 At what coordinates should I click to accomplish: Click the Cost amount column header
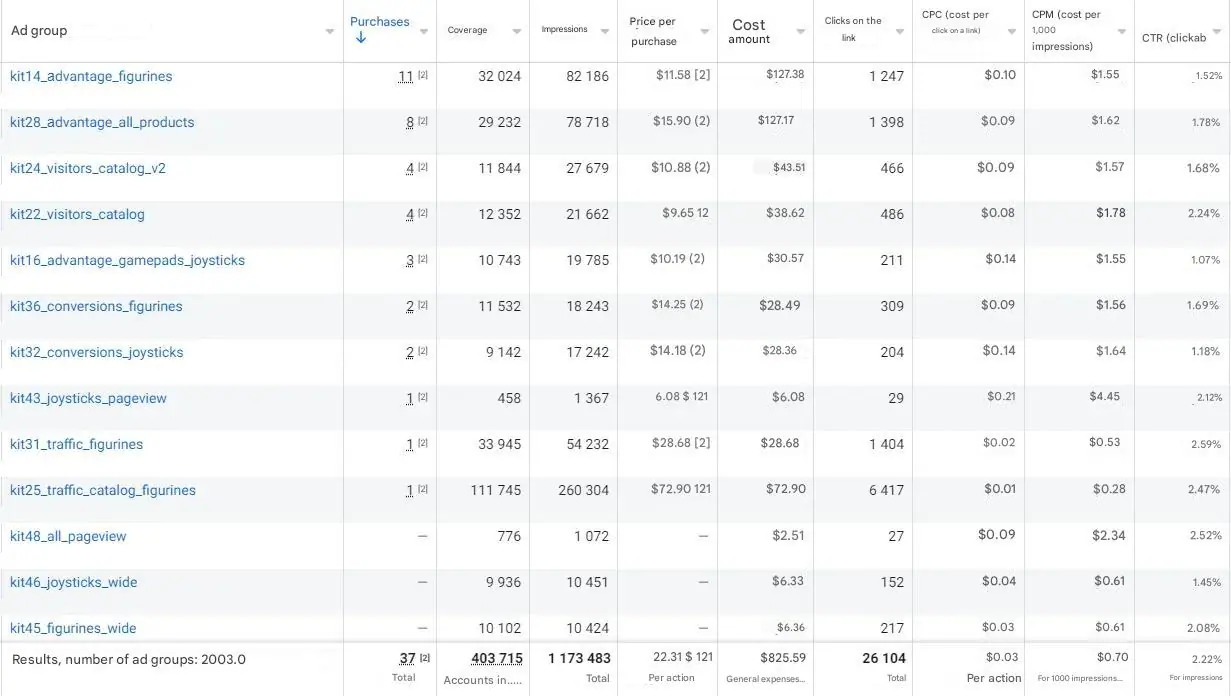point(749,31)
